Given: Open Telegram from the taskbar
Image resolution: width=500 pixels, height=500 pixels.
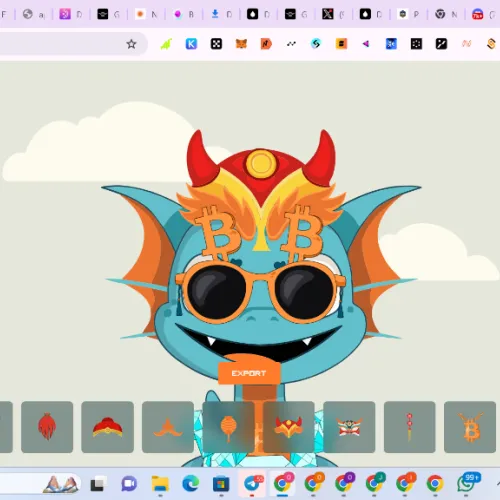Looking at the screenshot, I should click(252, 484).
